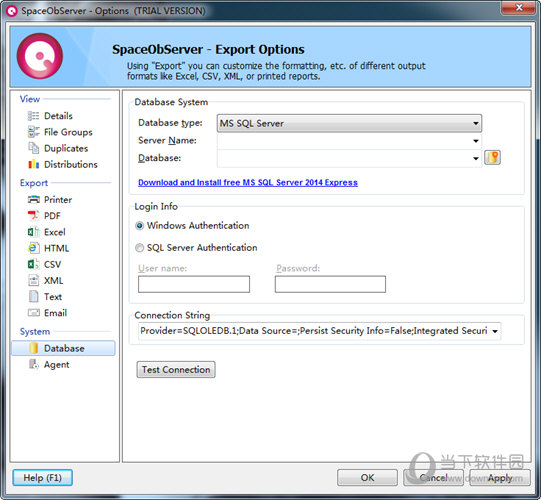Image resolution: width=541 pixels, height=500 pixels.
Task: Open the Printer export options
Action: click(58, 200)
